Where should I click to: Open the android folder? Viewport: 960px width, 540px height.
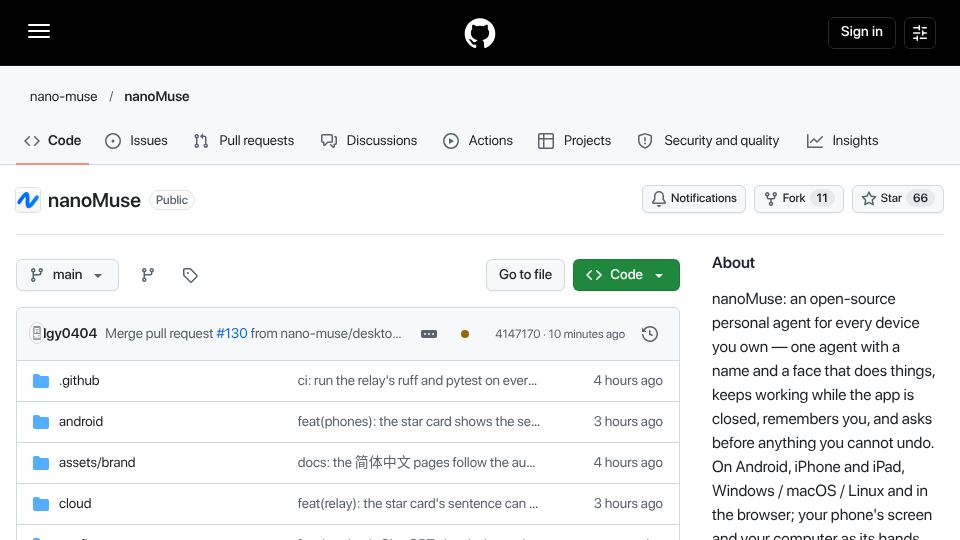click(x=81, y=422)
